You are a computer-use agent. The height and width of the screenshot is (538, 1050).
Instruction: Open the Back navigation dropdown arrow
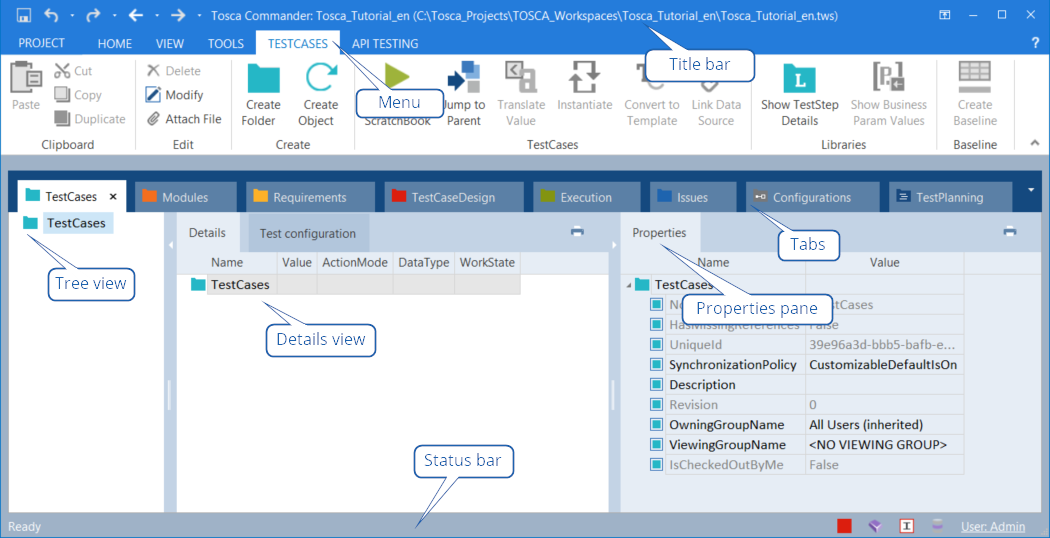click(156, 15)
